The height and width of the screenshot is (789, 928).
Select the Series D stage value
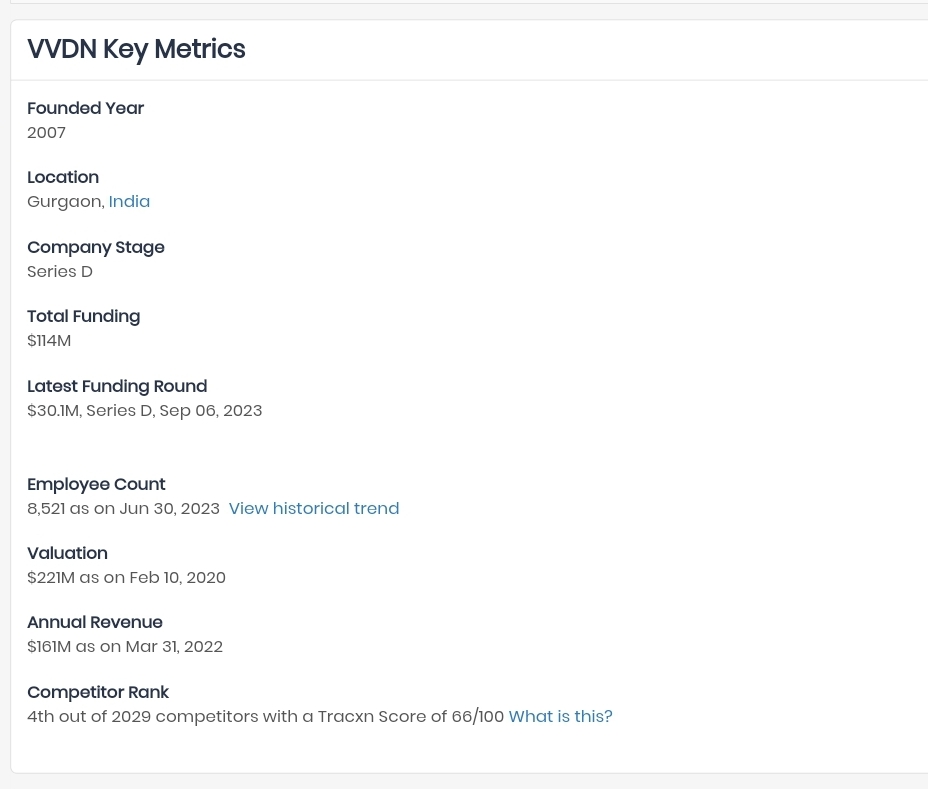60,272
